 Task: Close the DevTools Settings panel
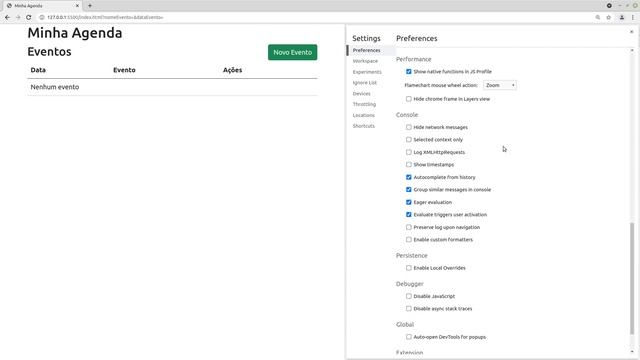(x=631, y=31)
